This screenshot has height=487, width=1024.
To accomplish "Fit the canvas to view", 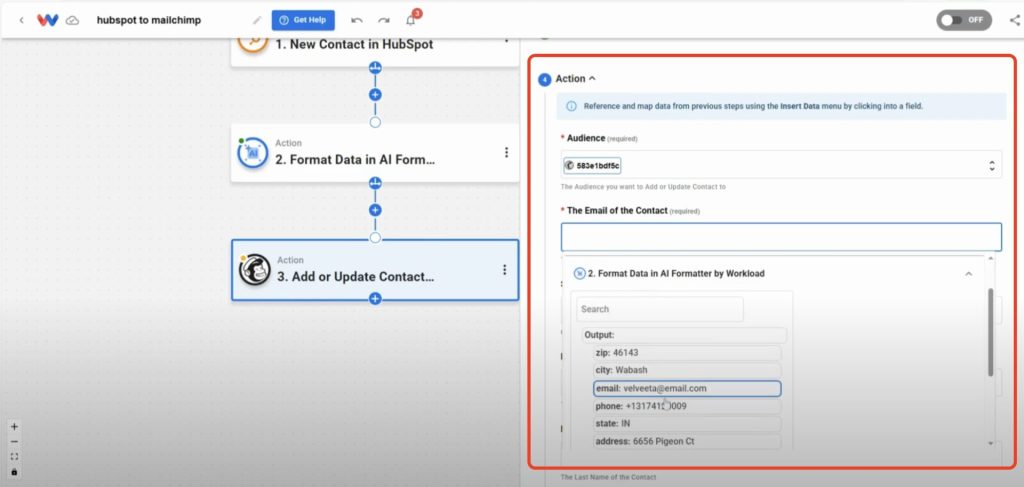I will (14, 457).
